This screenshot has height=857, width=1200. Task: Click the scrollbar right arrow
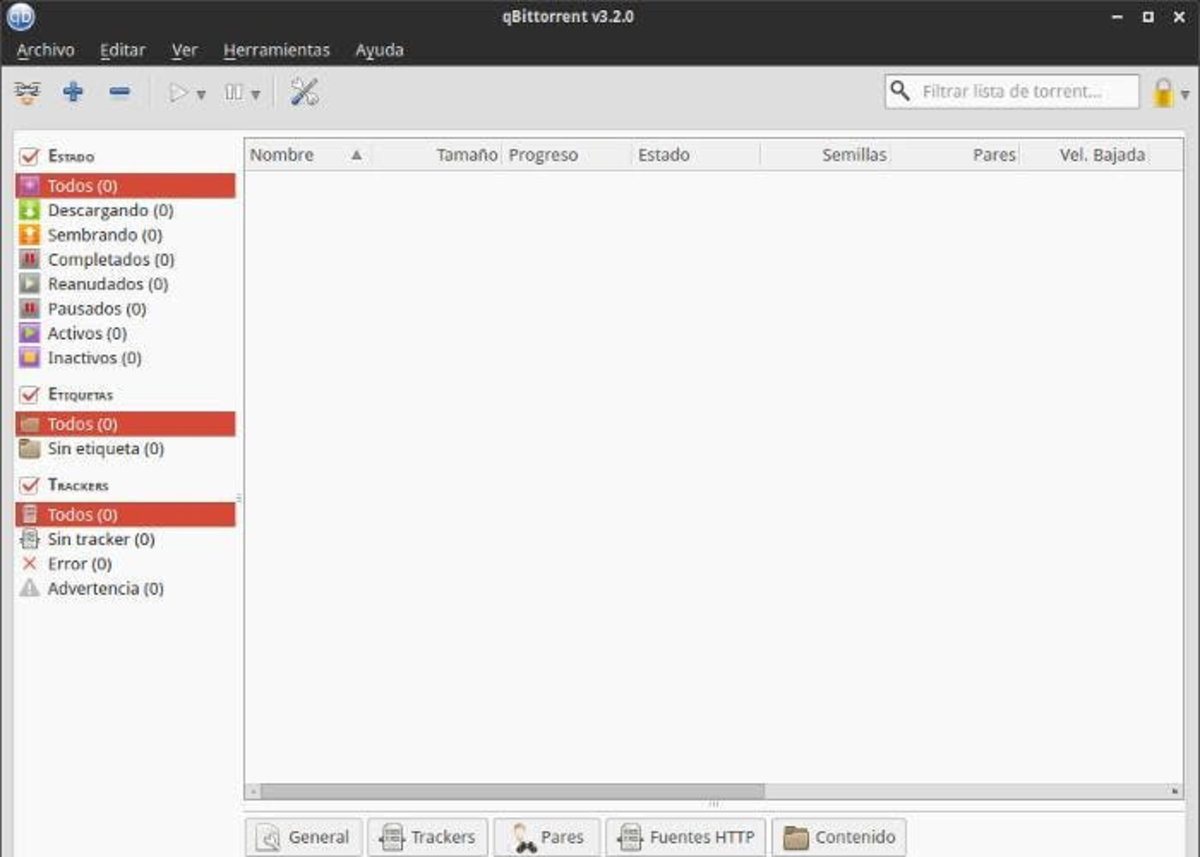coord(1175,791)
